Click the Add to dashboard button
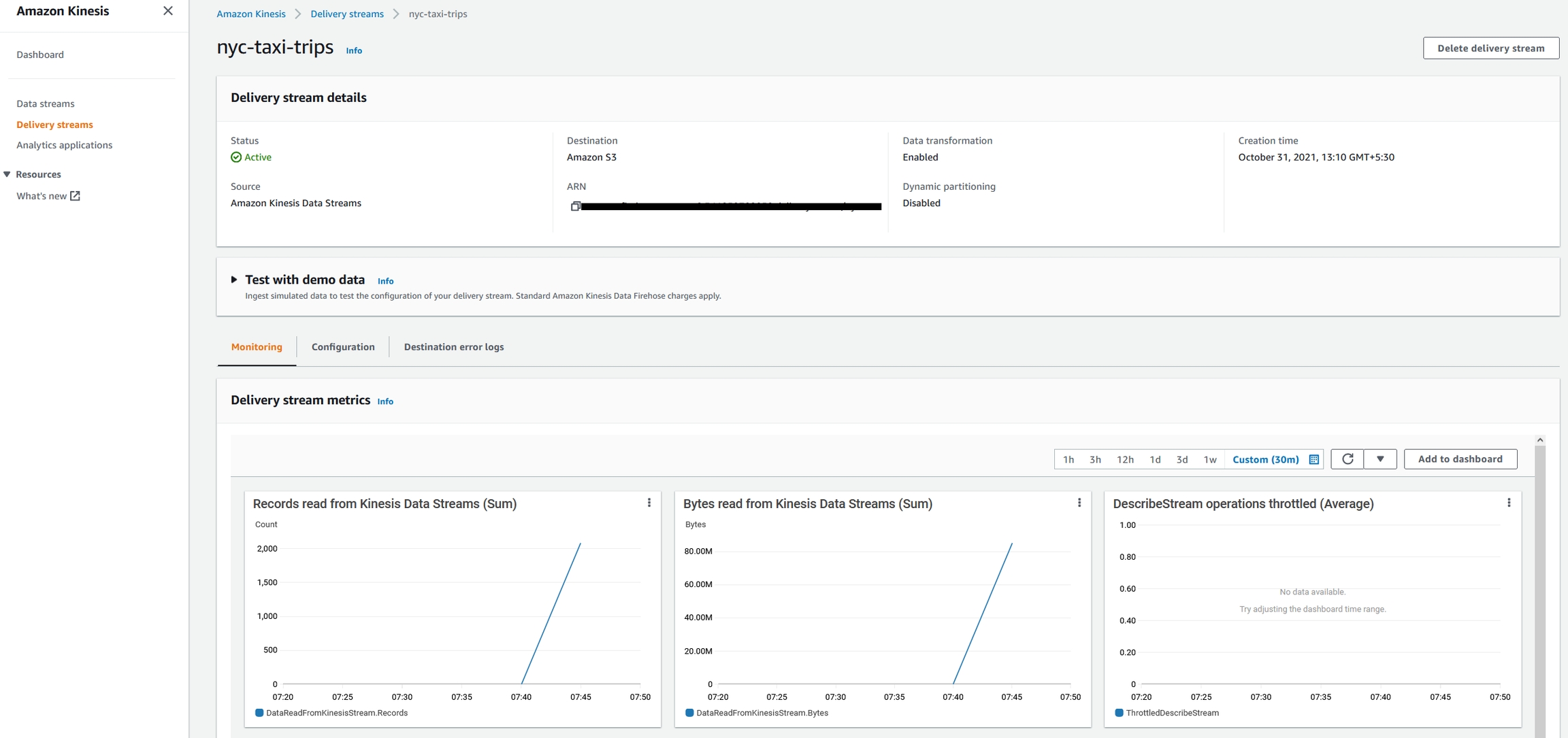1568x738 pixels. click(1460, 459)
